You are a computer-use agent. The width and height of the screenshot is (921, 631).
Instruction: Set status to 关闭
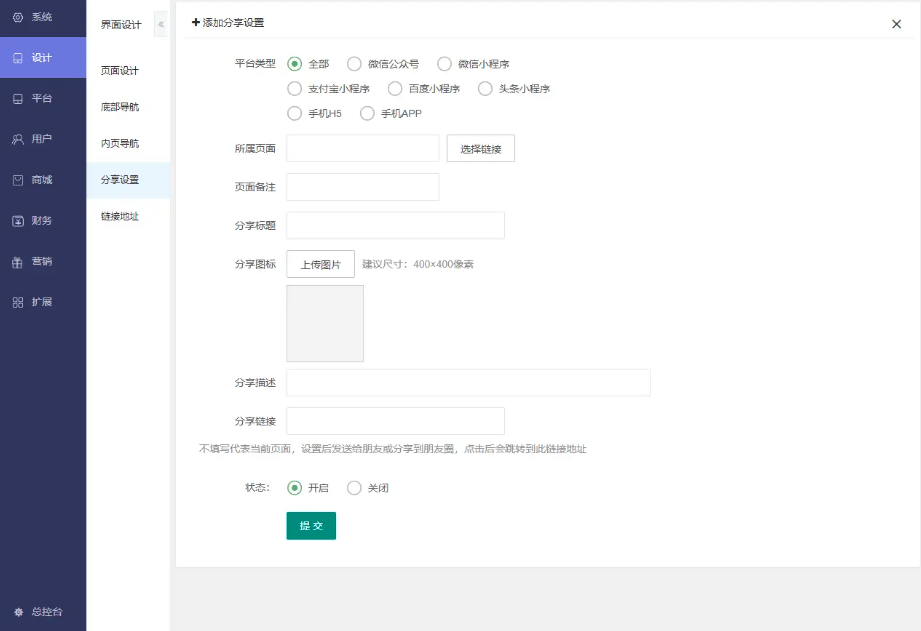pos(354,488)
